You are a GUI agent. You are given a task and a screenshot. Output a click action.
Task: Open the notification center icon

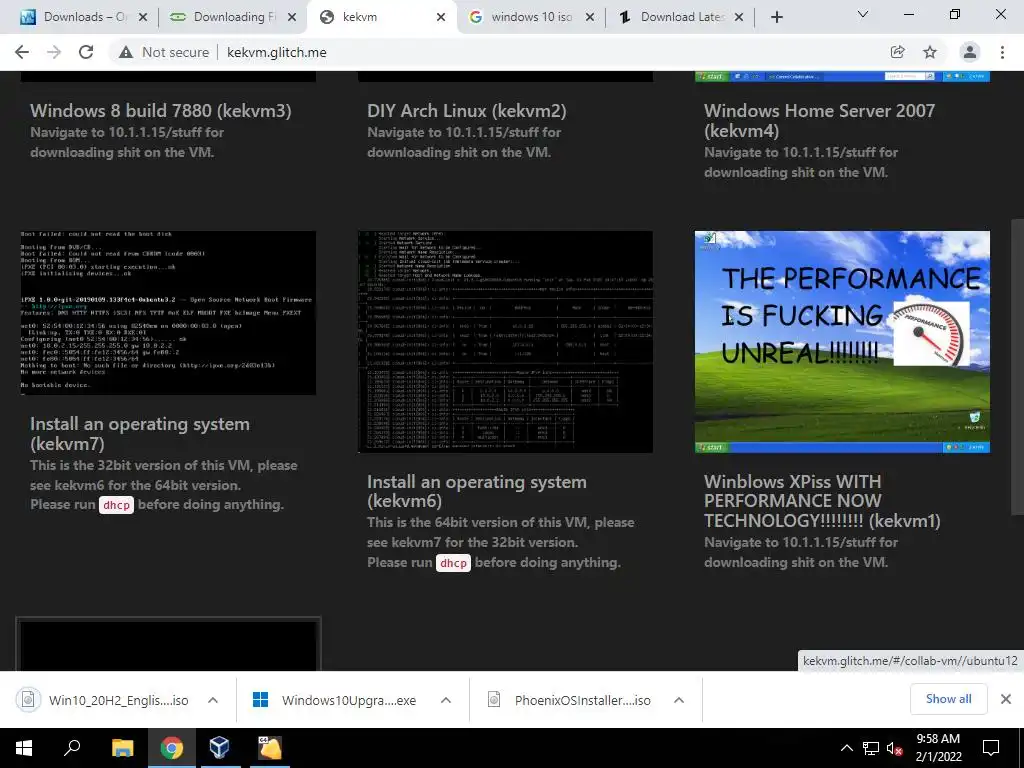point(991,748)
